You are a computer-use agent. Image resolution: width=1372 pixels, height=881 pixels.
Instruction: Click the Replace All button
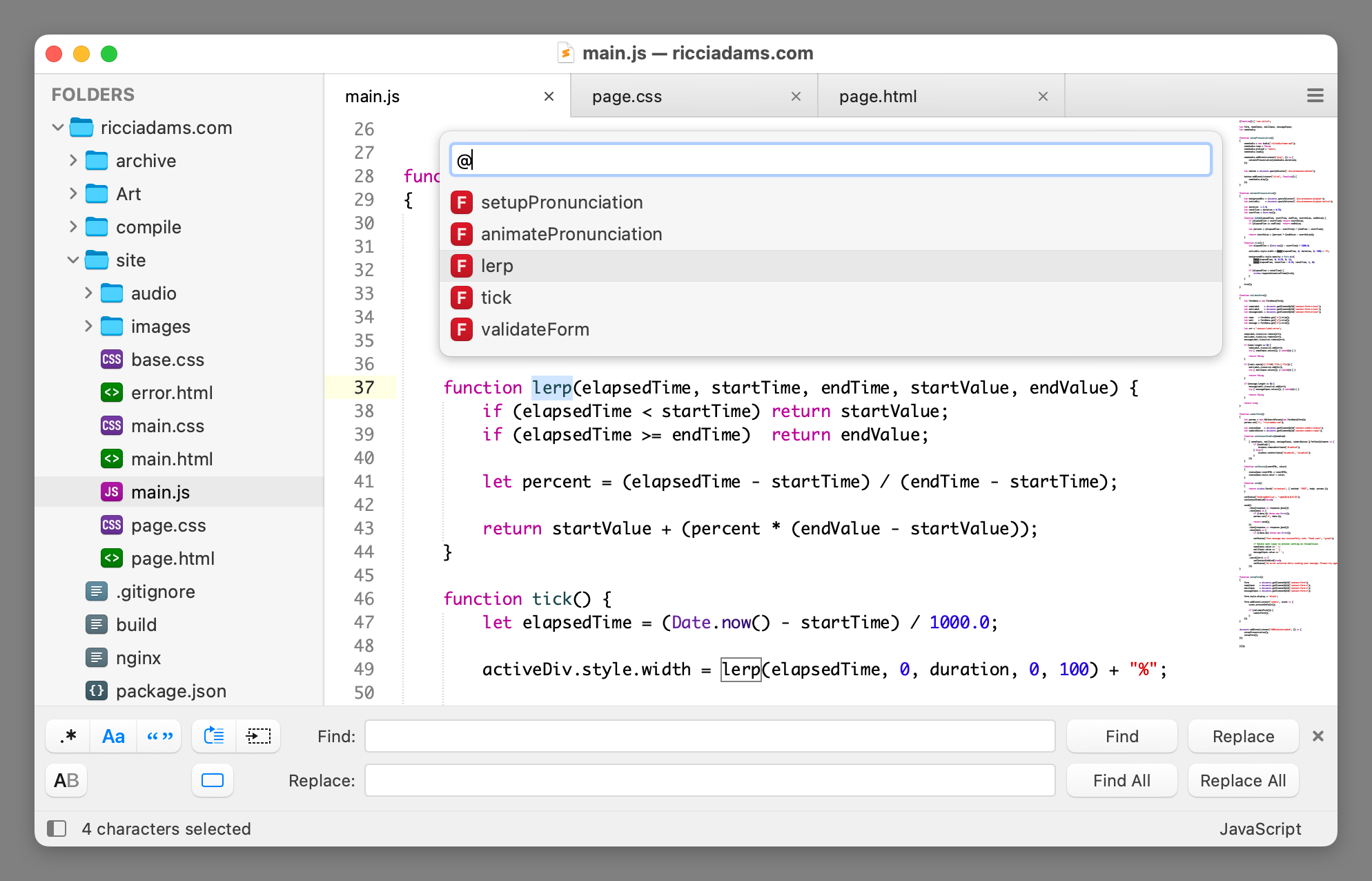pyautogui.click(x=1243, y=780)
